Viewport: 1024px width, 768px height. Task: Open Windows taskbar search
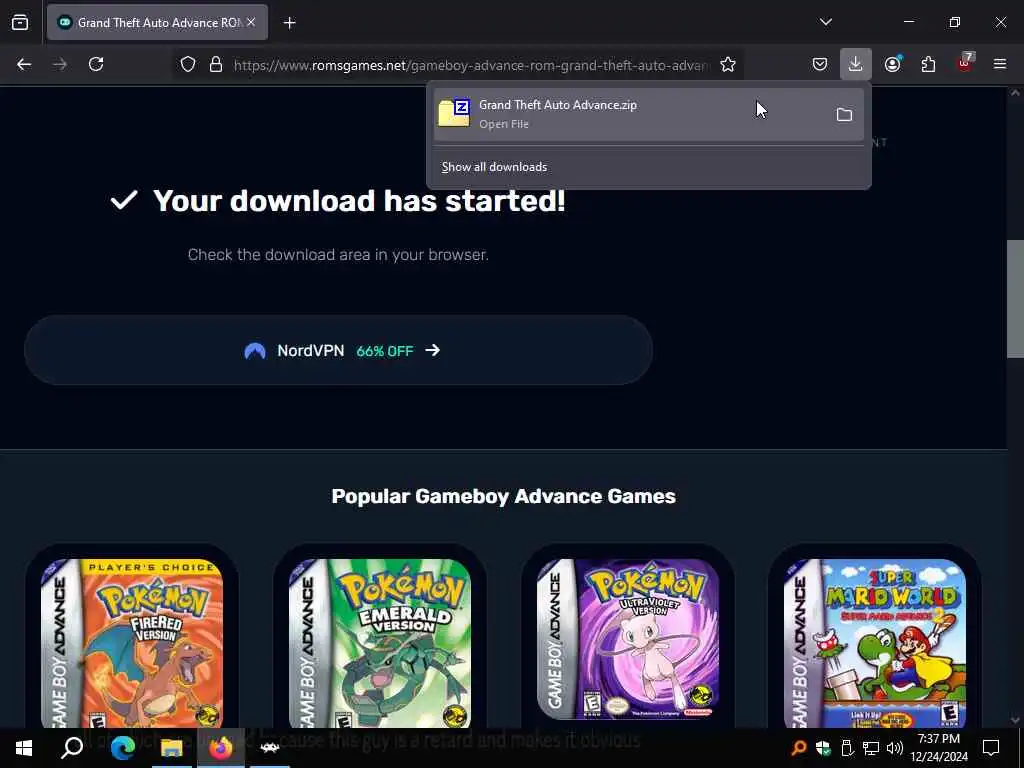(x=72, y=748)
